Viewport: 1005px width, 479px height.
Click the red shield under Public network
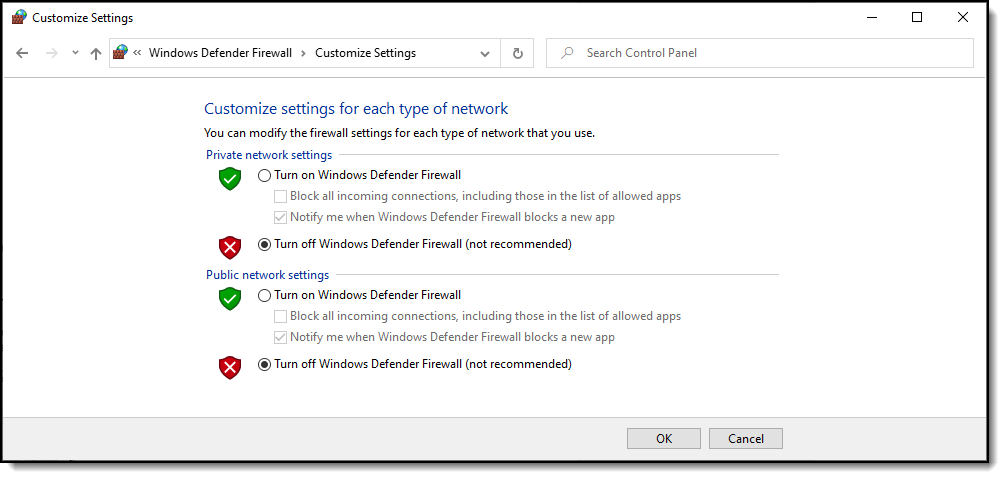coord(229,367)
